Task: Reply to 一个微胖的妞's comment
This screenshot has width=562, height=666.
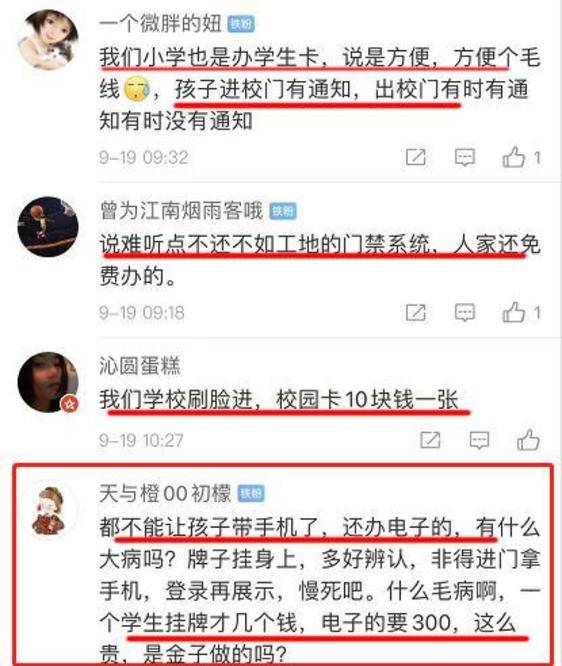Action: click(x=465, y=157)
